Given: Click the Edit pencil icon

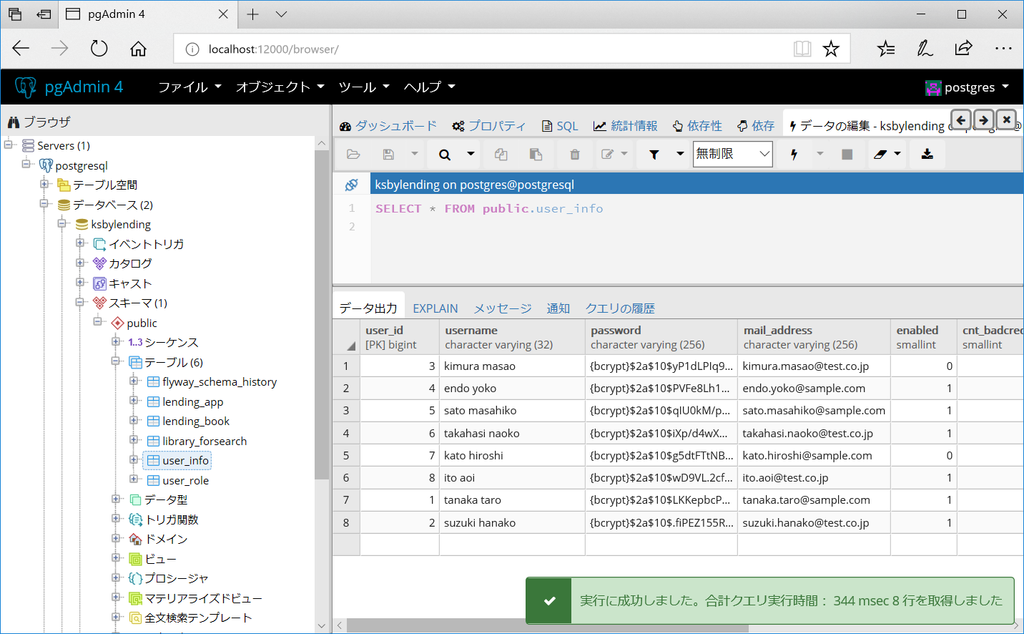Looking at the screenshot, I should (607, 155).
